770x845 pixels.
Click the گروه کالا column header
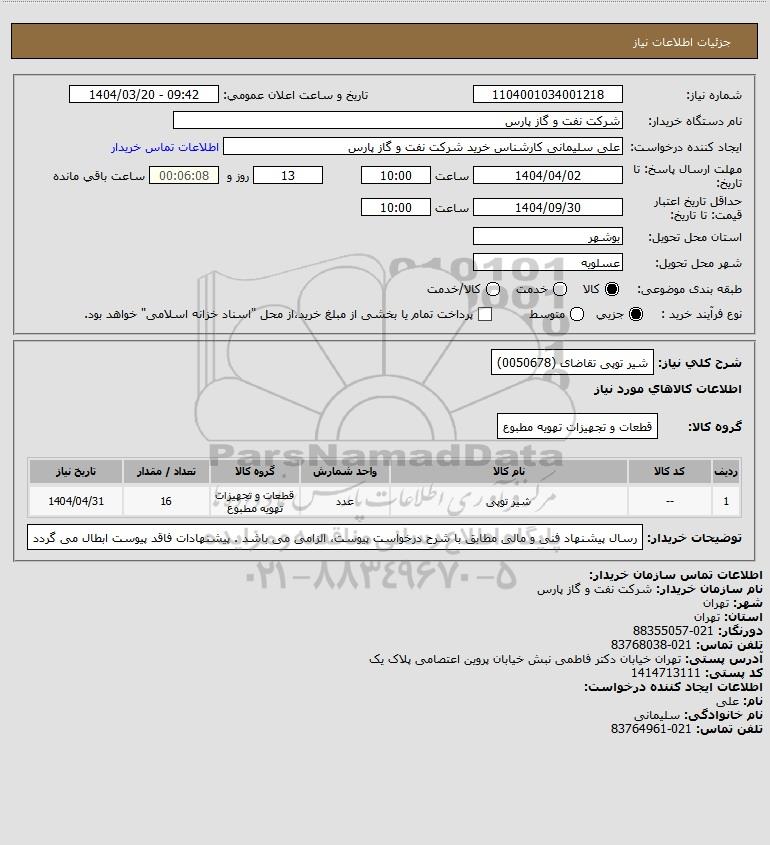tap(255, 472)
